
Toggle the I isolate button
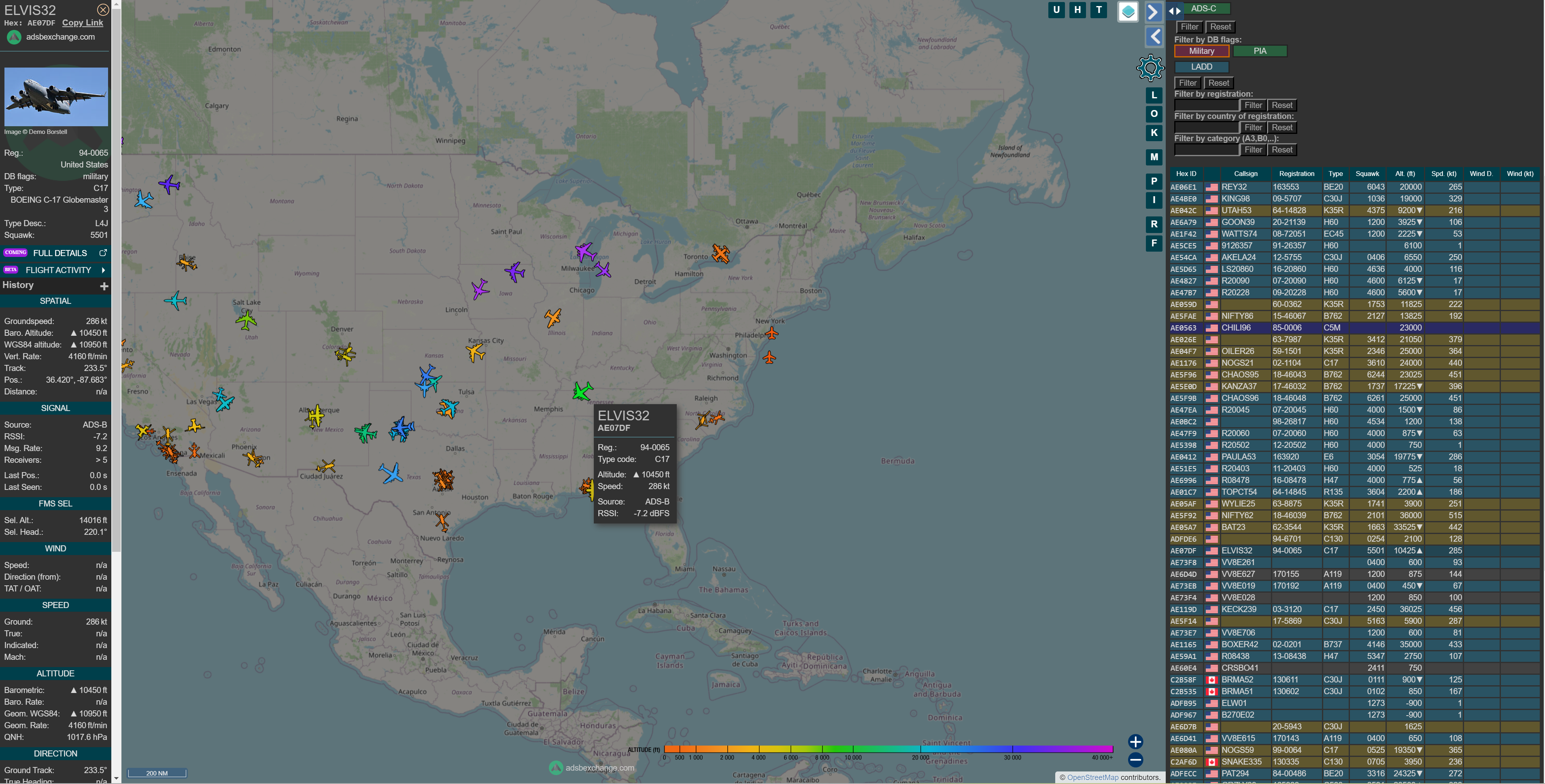coord(1154,199)
